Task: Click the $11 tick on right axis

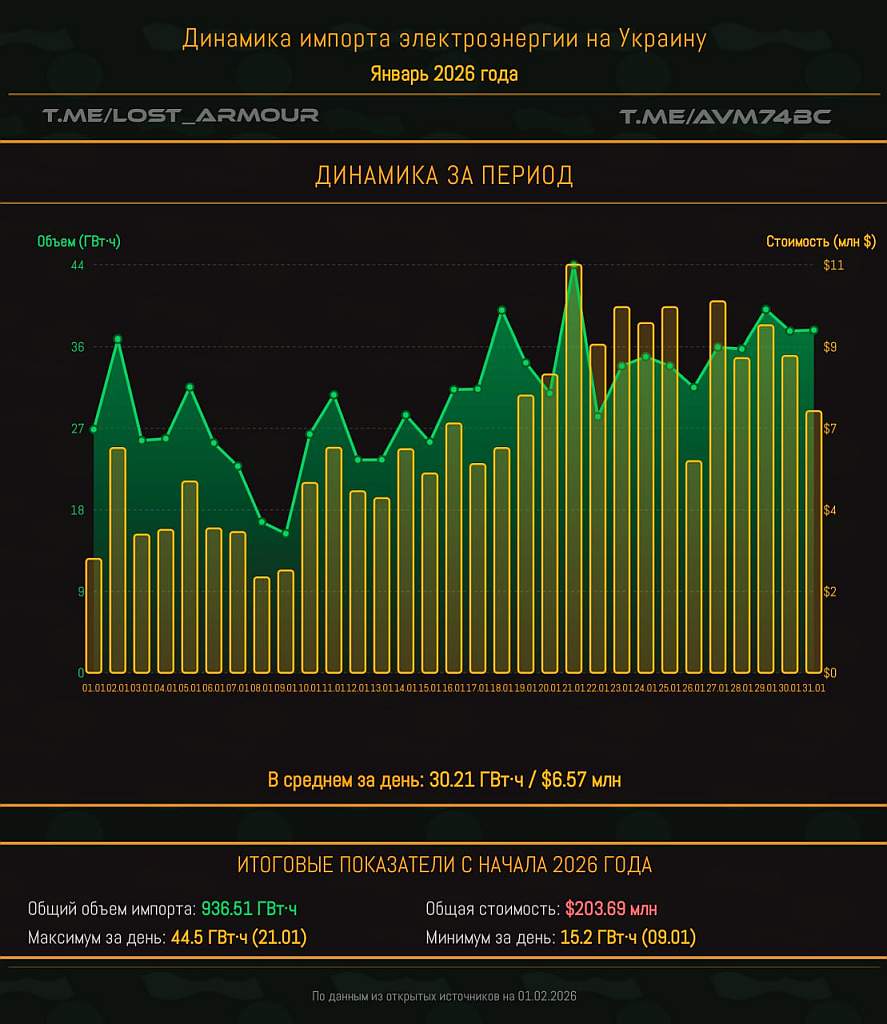Action: (834, 265)
